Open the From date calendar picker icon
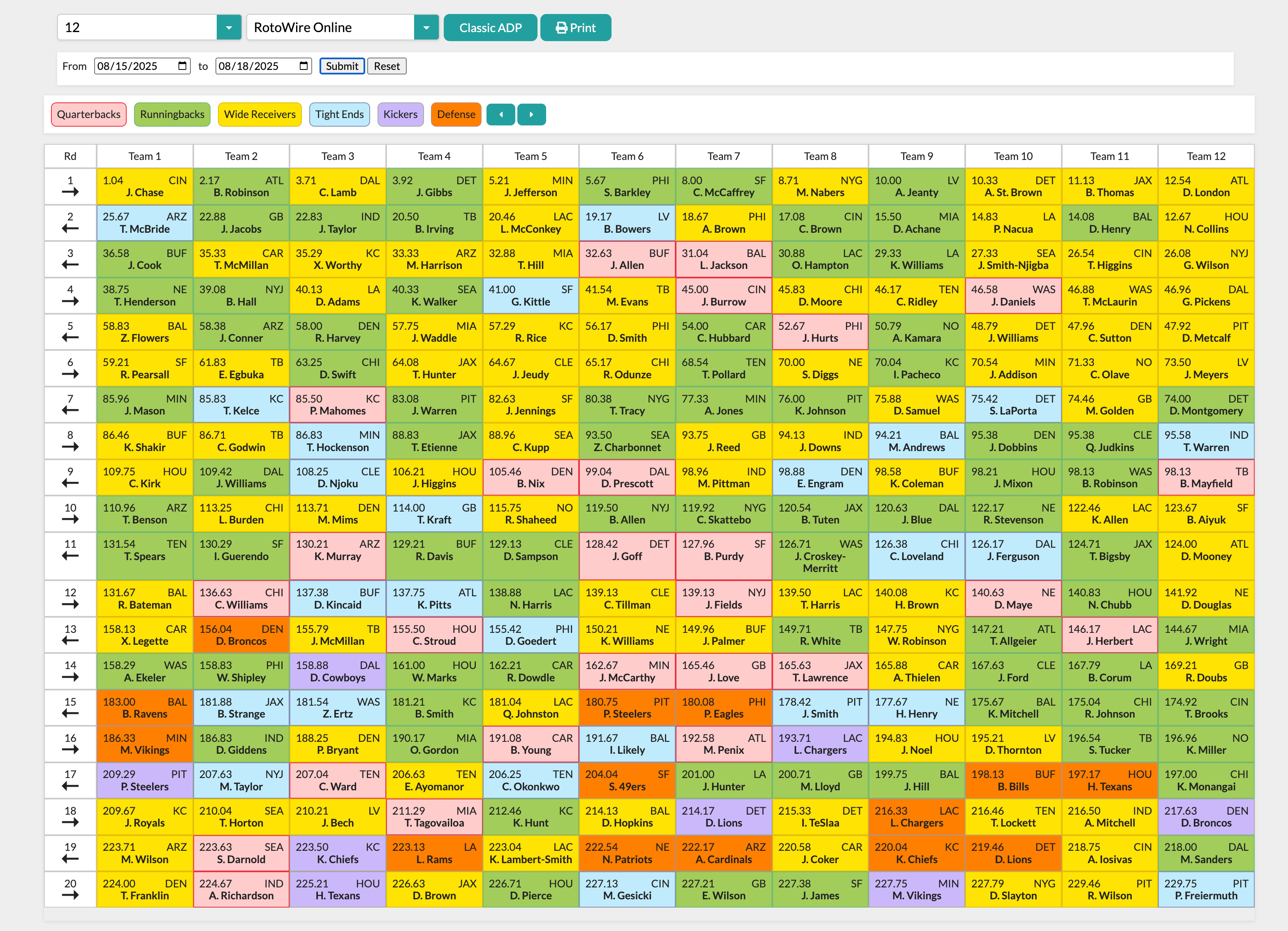 click(x=182, y=66)
